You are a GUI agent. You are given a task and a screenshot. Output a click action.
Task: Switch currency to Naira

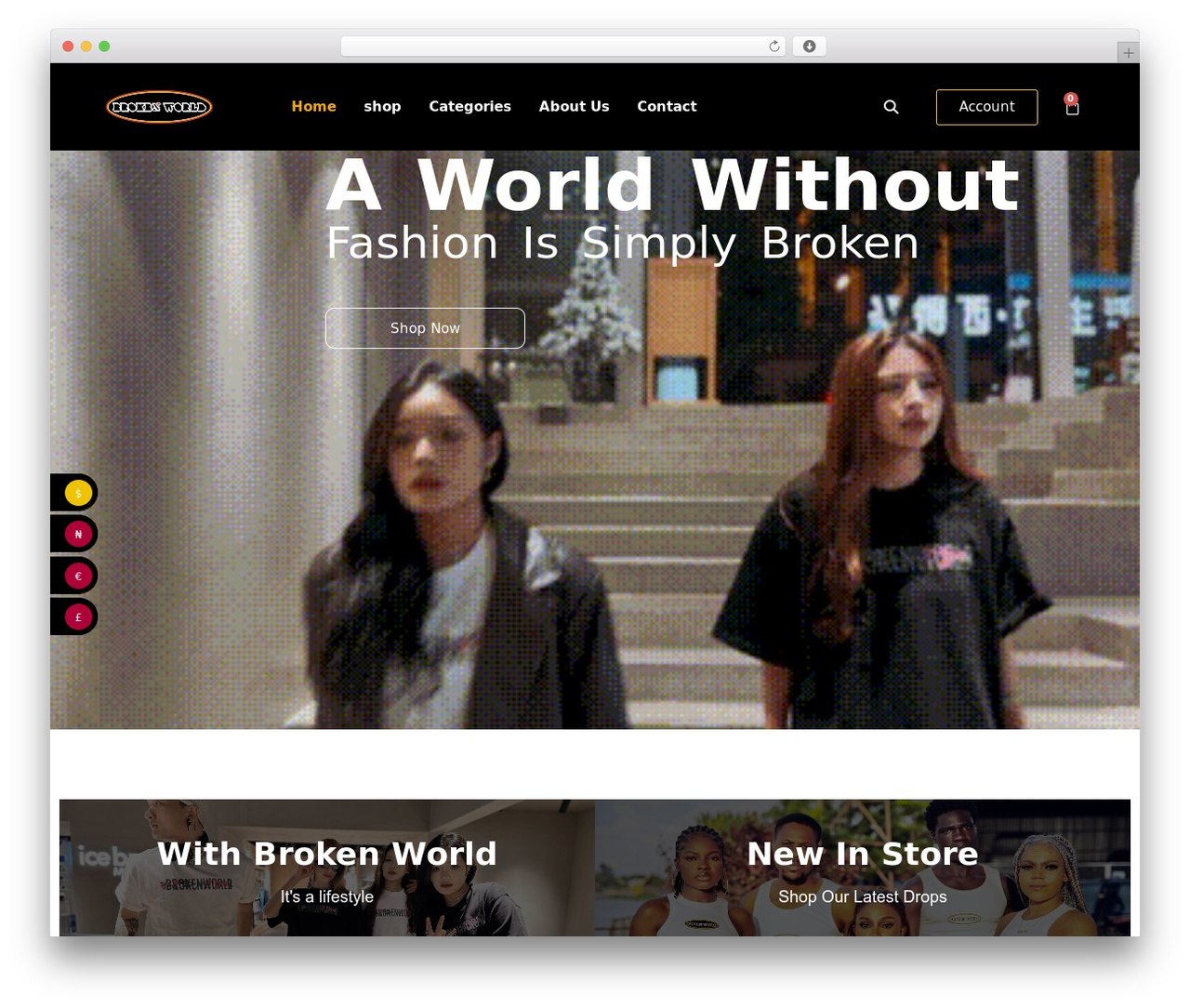(x=78, y=534)
